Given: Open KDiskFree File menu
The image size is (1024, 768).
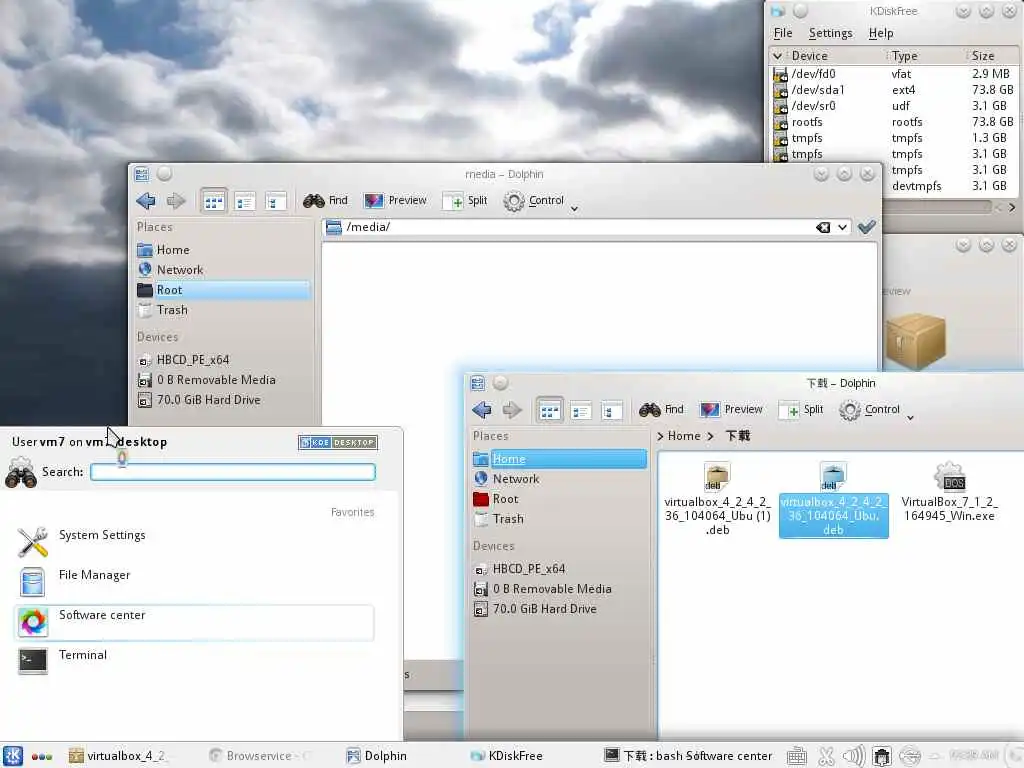Looking at the screenshot, I should point(783,33).
